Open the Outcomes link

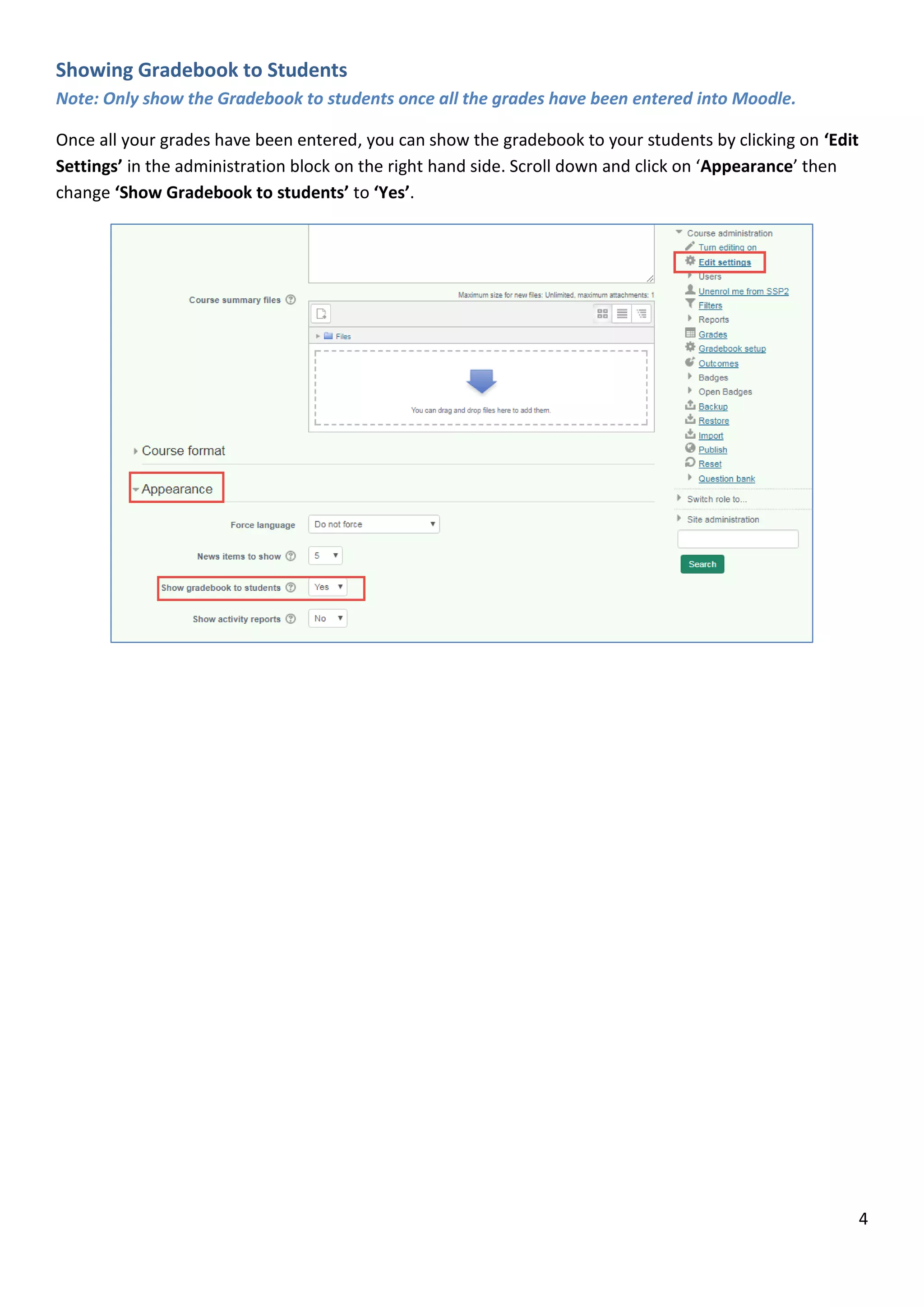(x=719, y=364)
